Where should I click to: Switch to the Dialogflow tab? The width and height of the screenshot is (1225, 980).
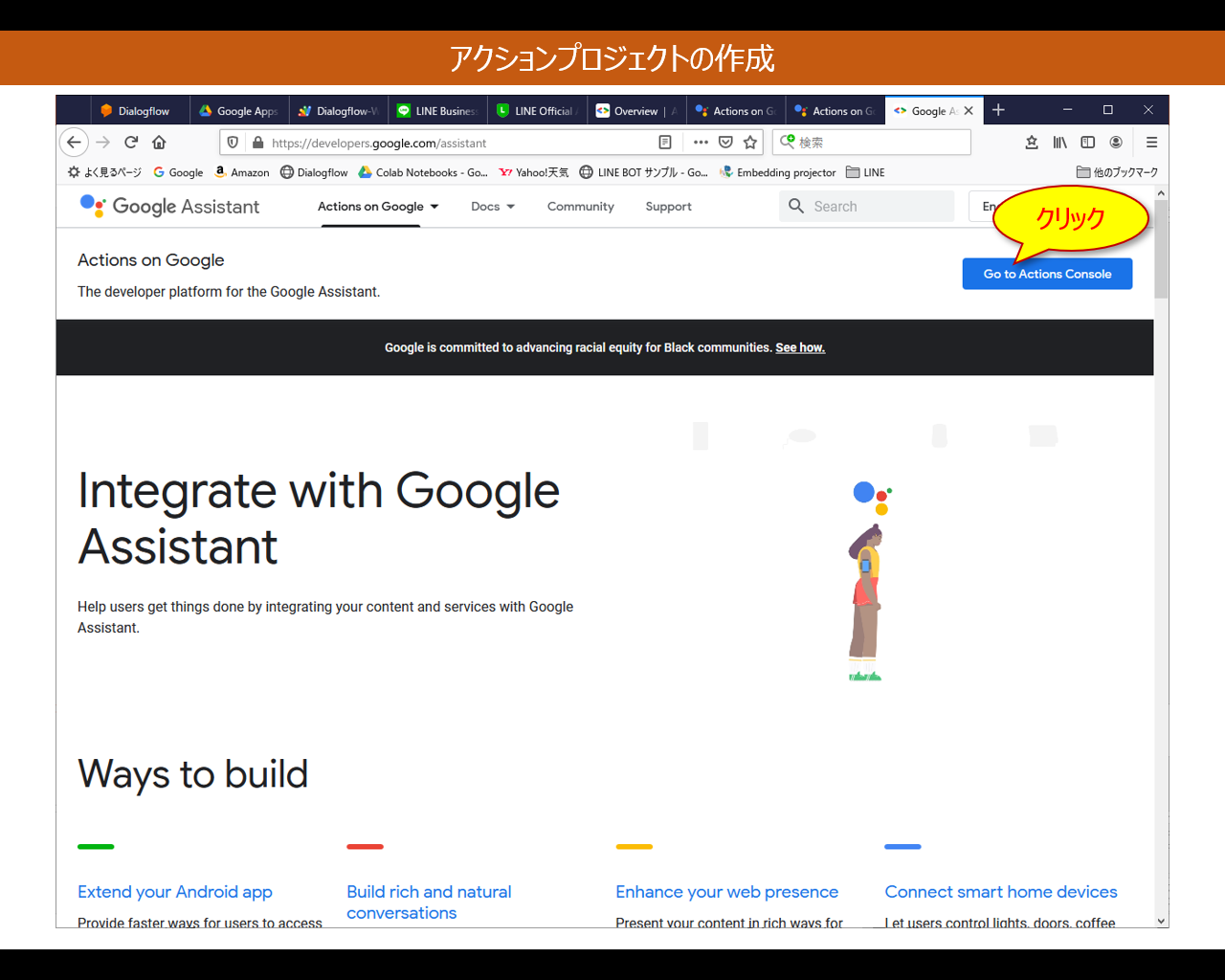140,111
